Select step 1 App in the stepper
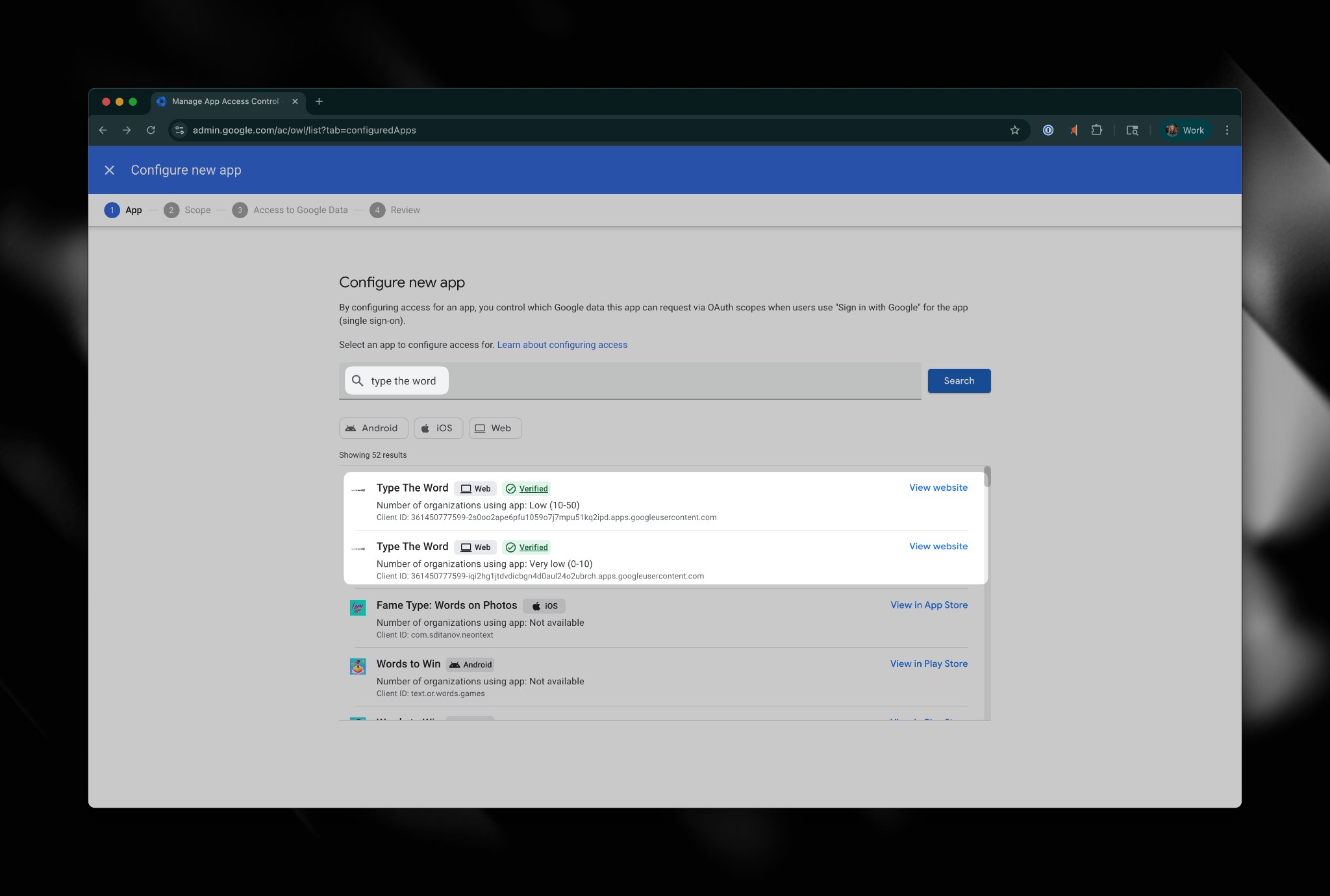This screenshot has width=1330, height=896. (x=123, y=210)
